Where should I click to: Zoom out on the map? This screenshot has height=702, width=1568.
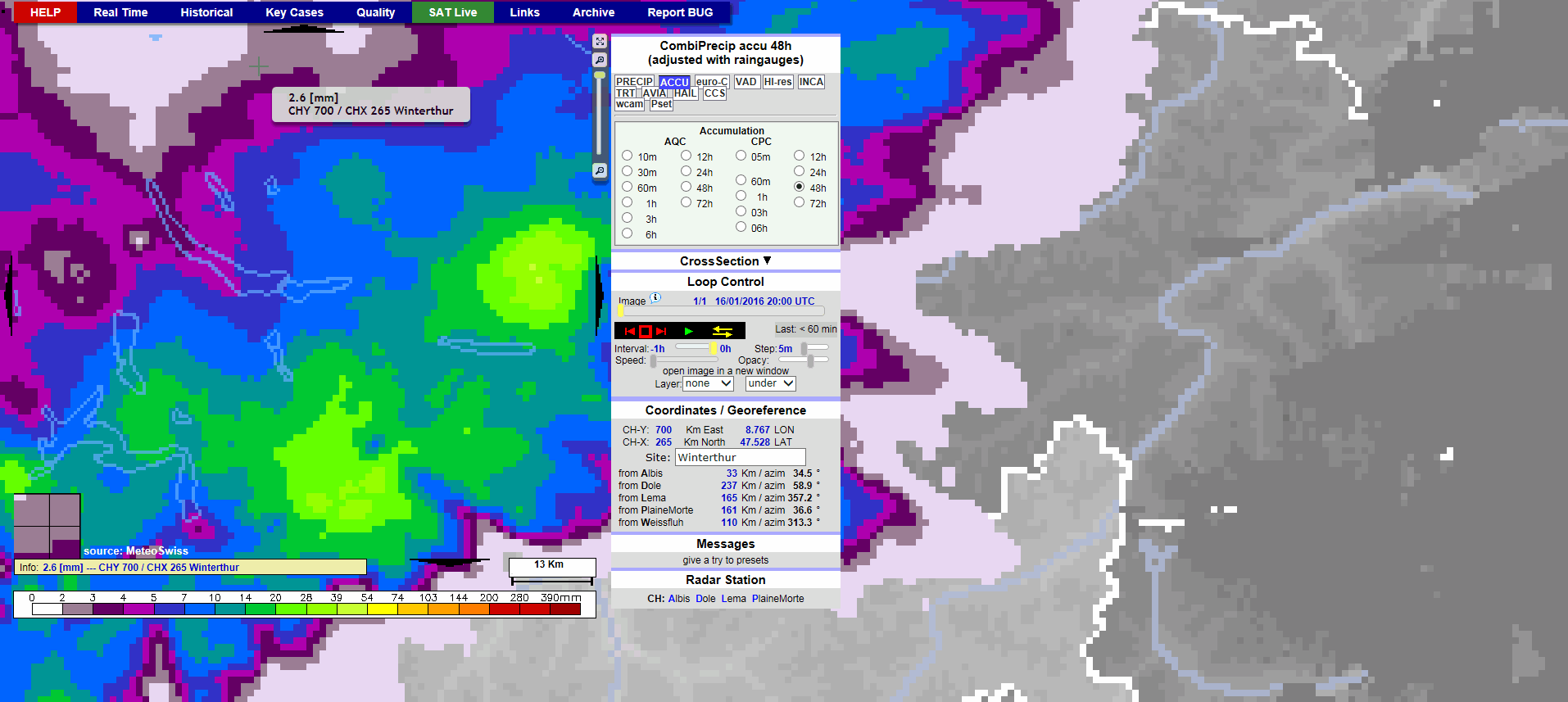pyautogui.click(x=600, y=170)
